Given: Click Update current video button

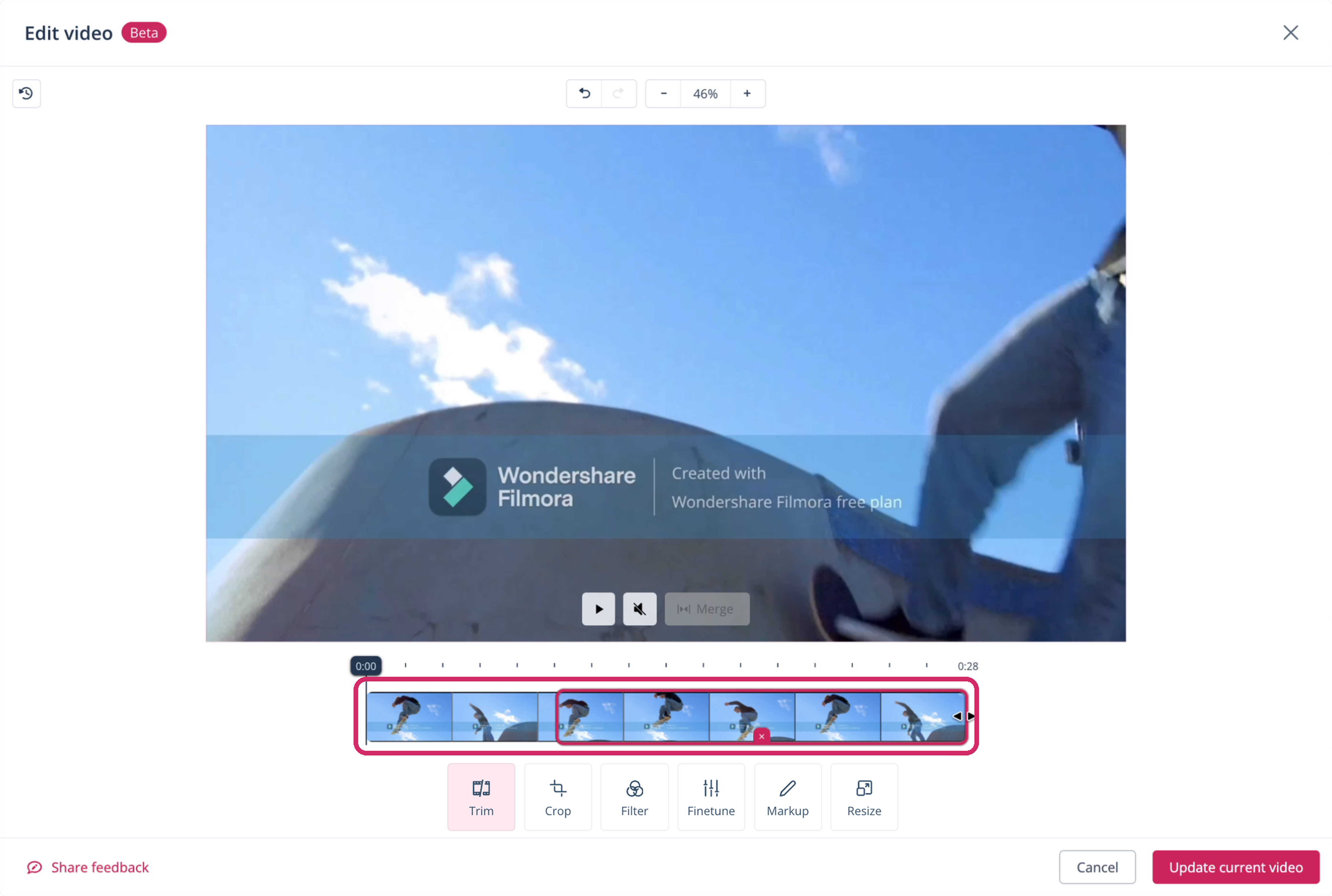Looking at the screenshot, I should click(x=1236, y=867).
